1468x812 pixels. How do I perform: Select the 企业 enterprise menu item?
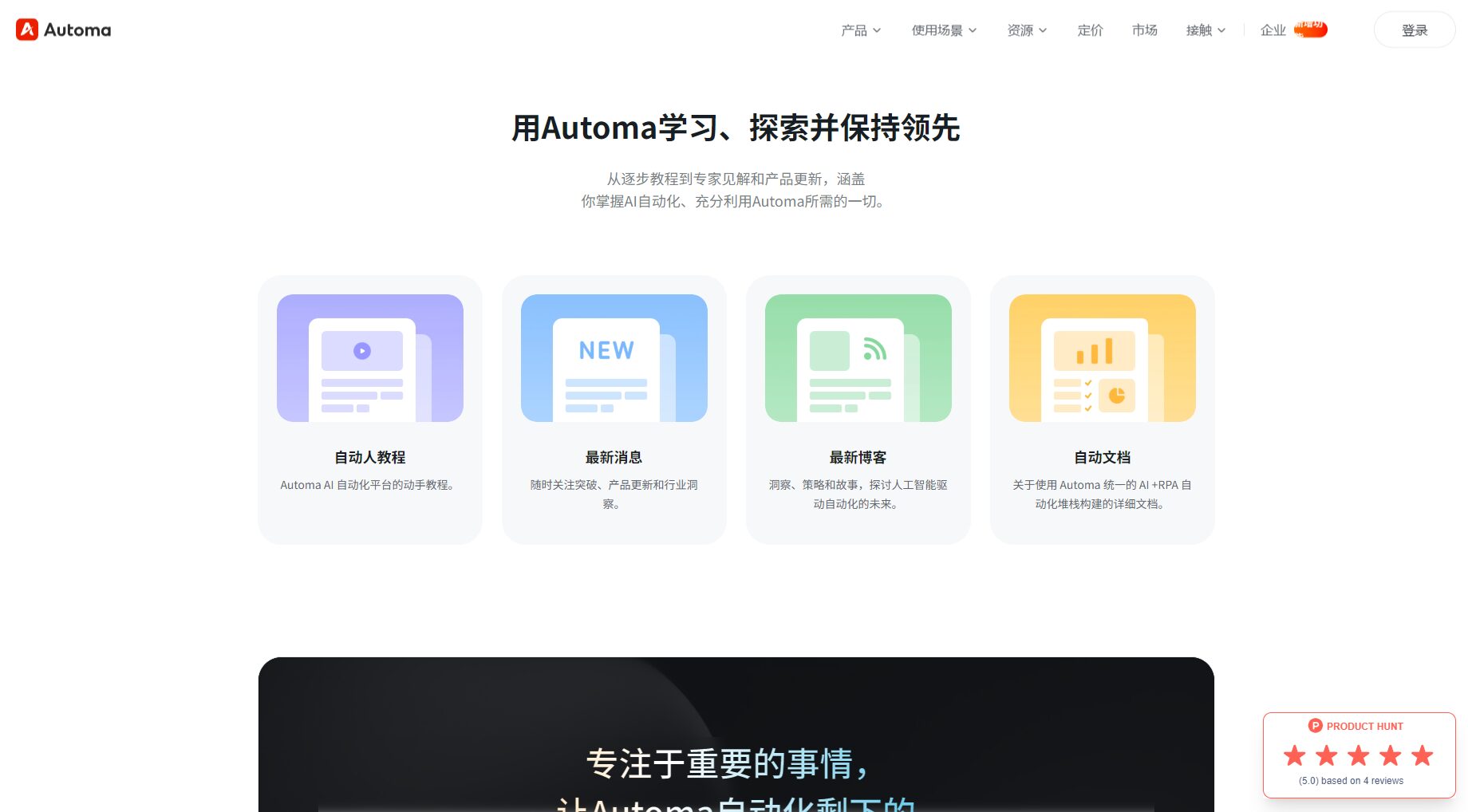pos(1273,30)
